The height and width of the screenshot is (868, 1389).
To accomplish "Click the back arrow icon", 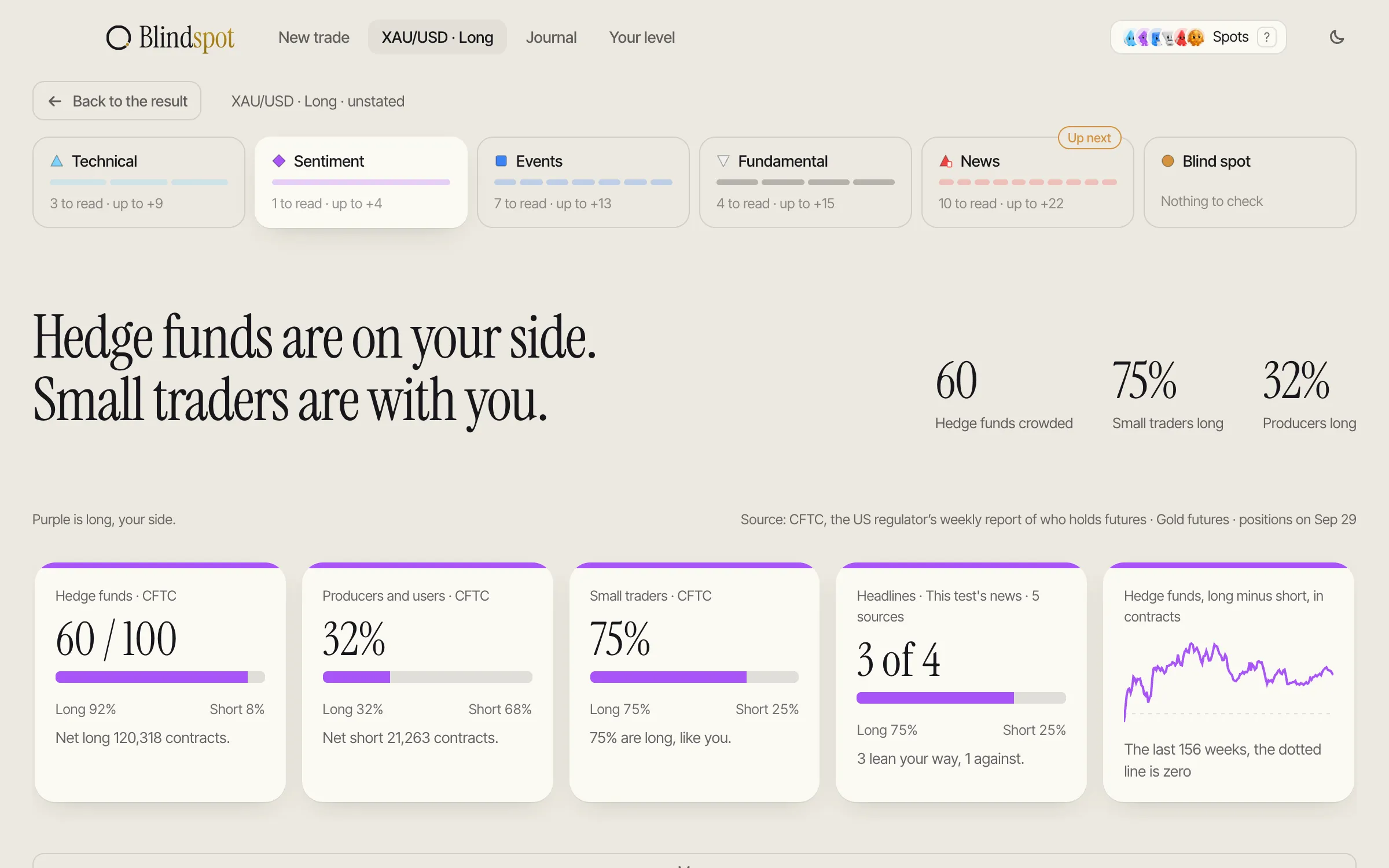I will (55, 101).
